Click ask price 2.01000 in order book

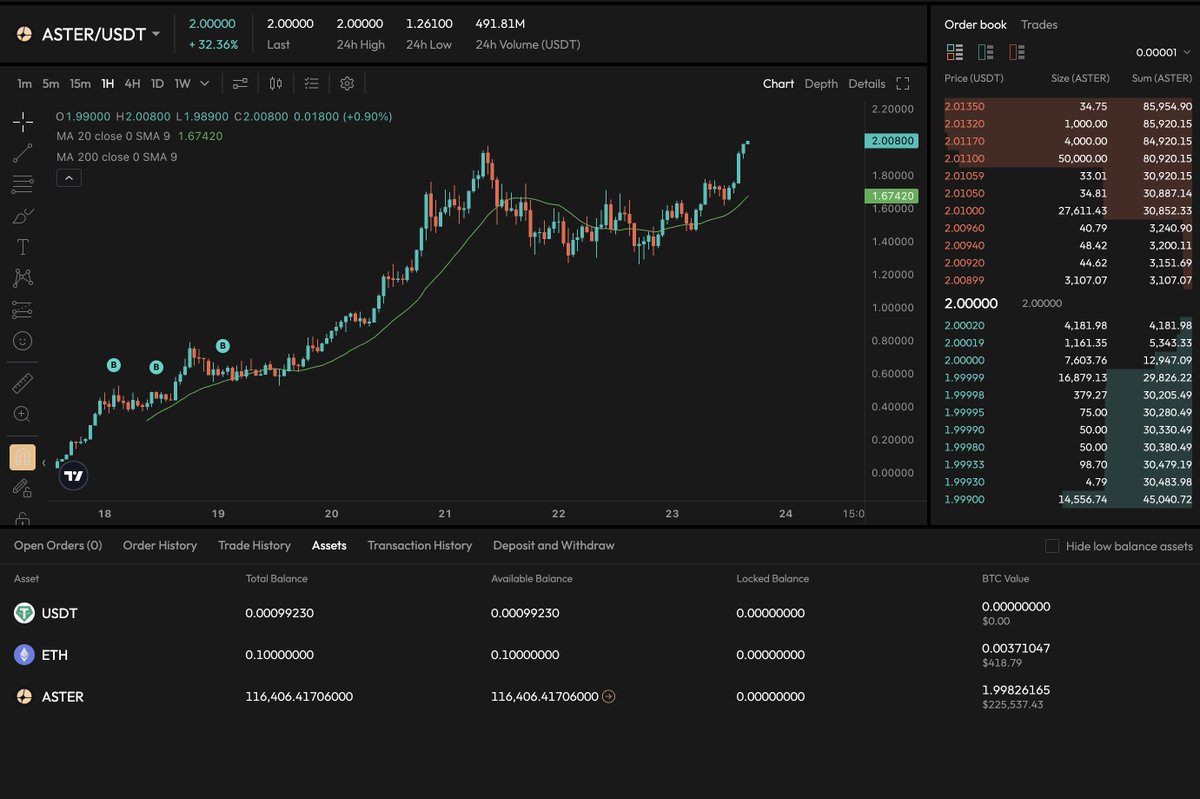click(x=964, y=211)
